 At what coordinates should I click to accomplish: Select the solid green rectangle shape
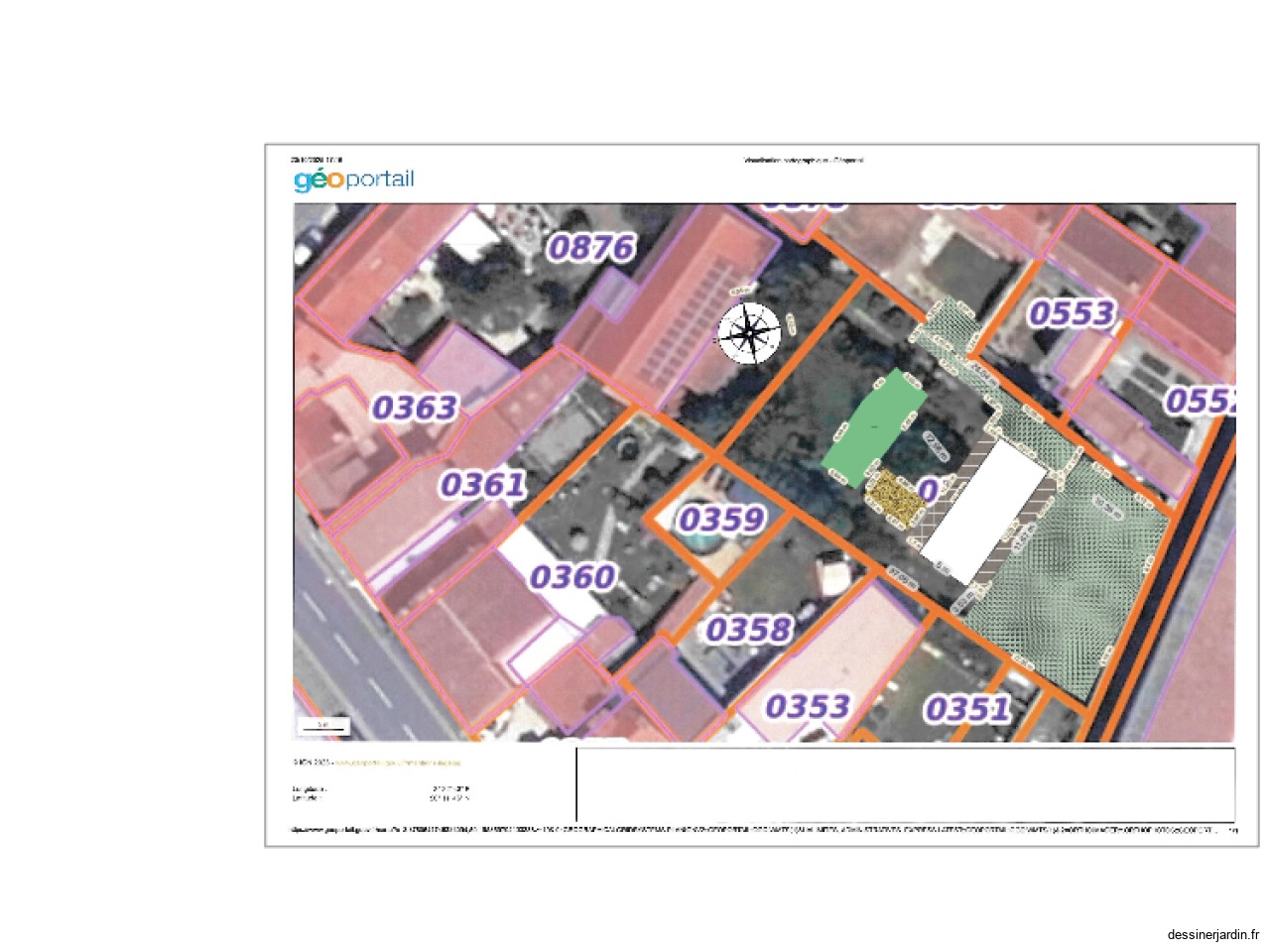[x=874, y=427]
